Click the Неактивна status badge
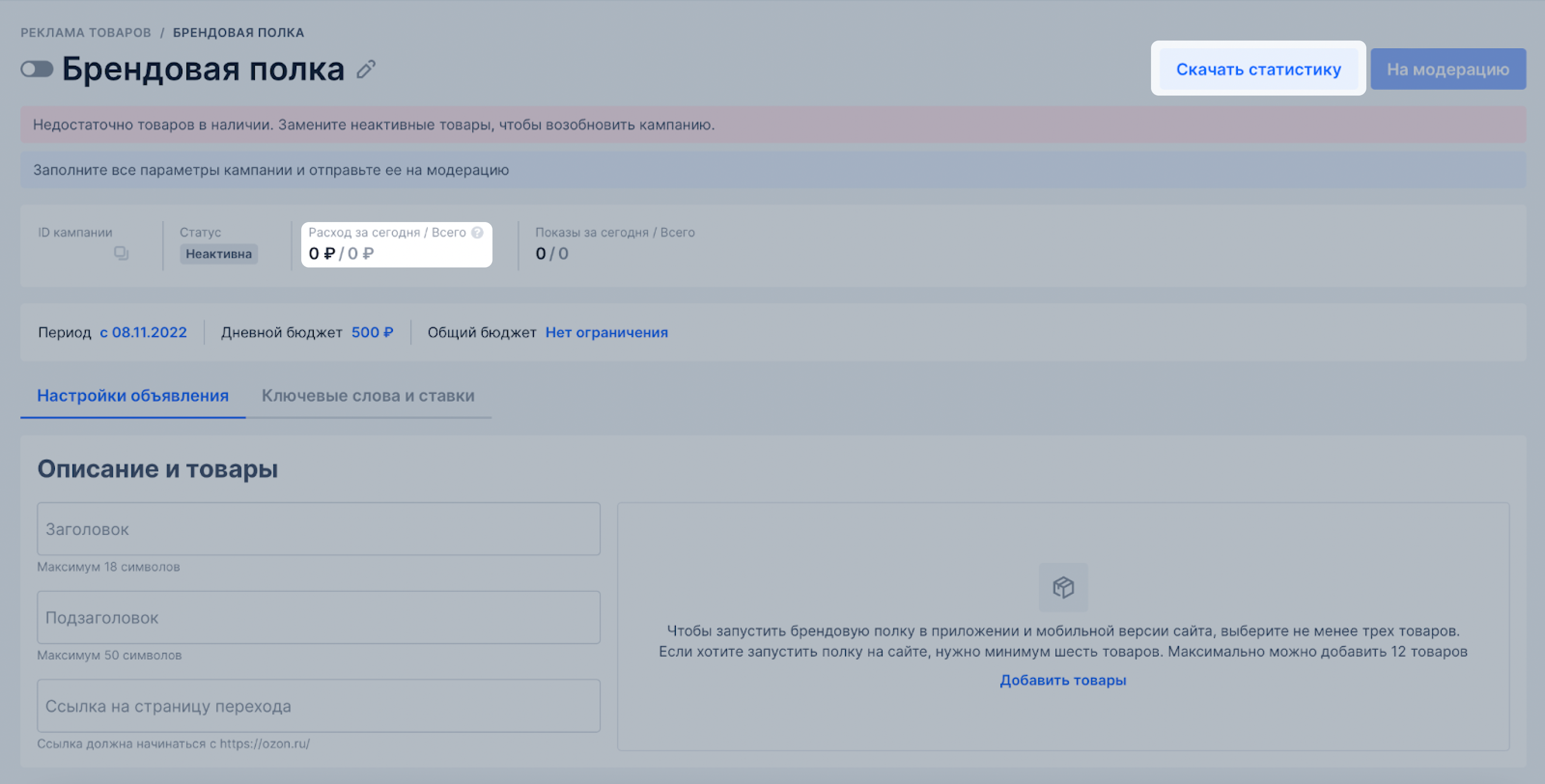 [219, 254]
